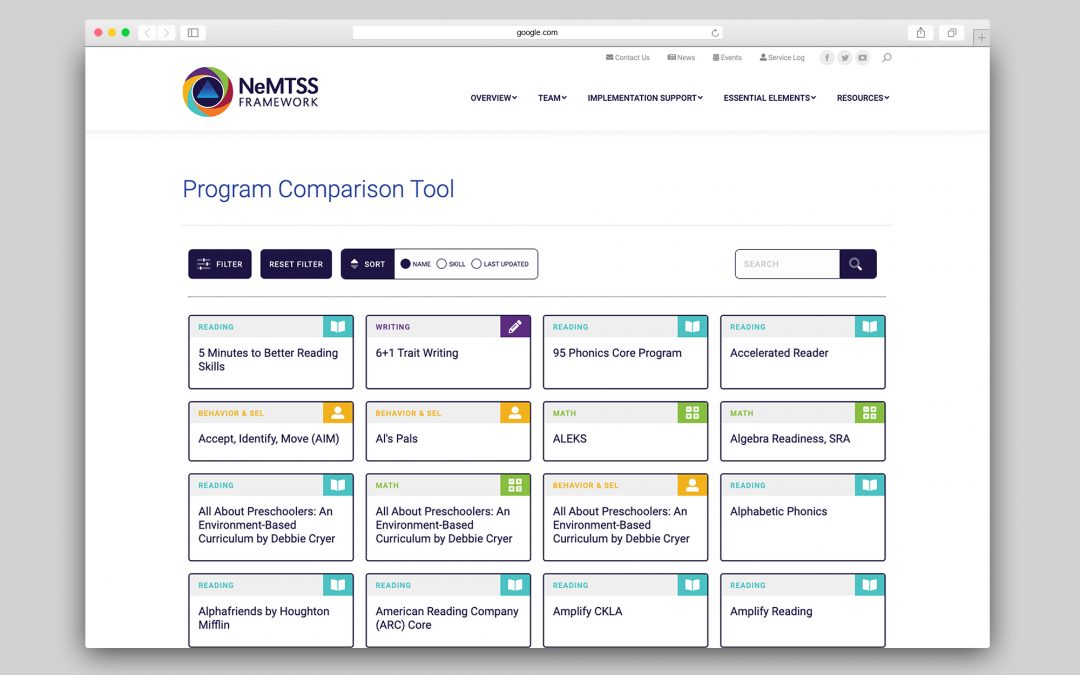This screenshot has height=675, width=1080.
Task: Open the Service Log link
Action: pyautogui.click(x=782, y=58)
